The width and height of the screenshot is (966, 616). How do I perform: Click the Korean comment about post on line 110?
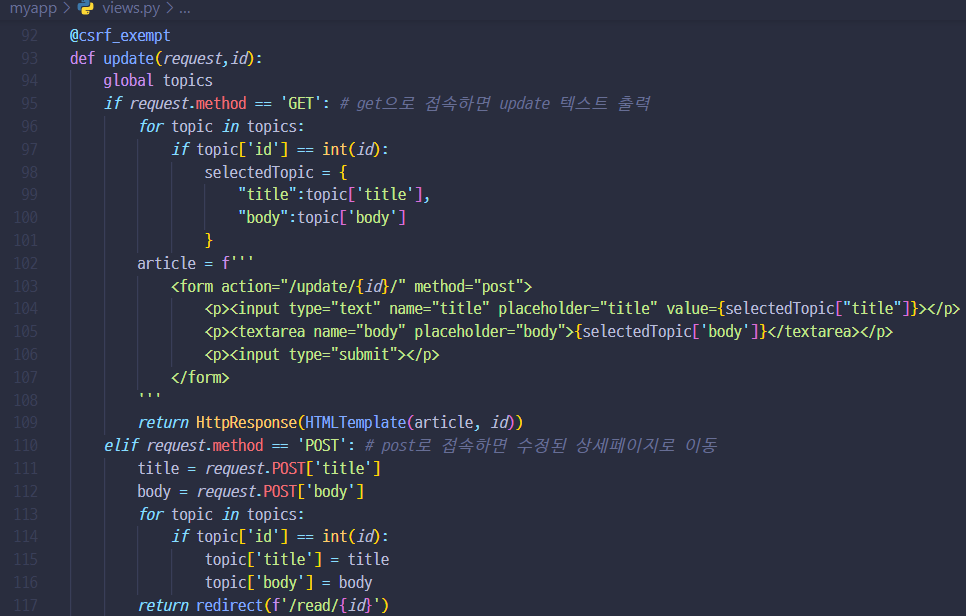(541, 445)
